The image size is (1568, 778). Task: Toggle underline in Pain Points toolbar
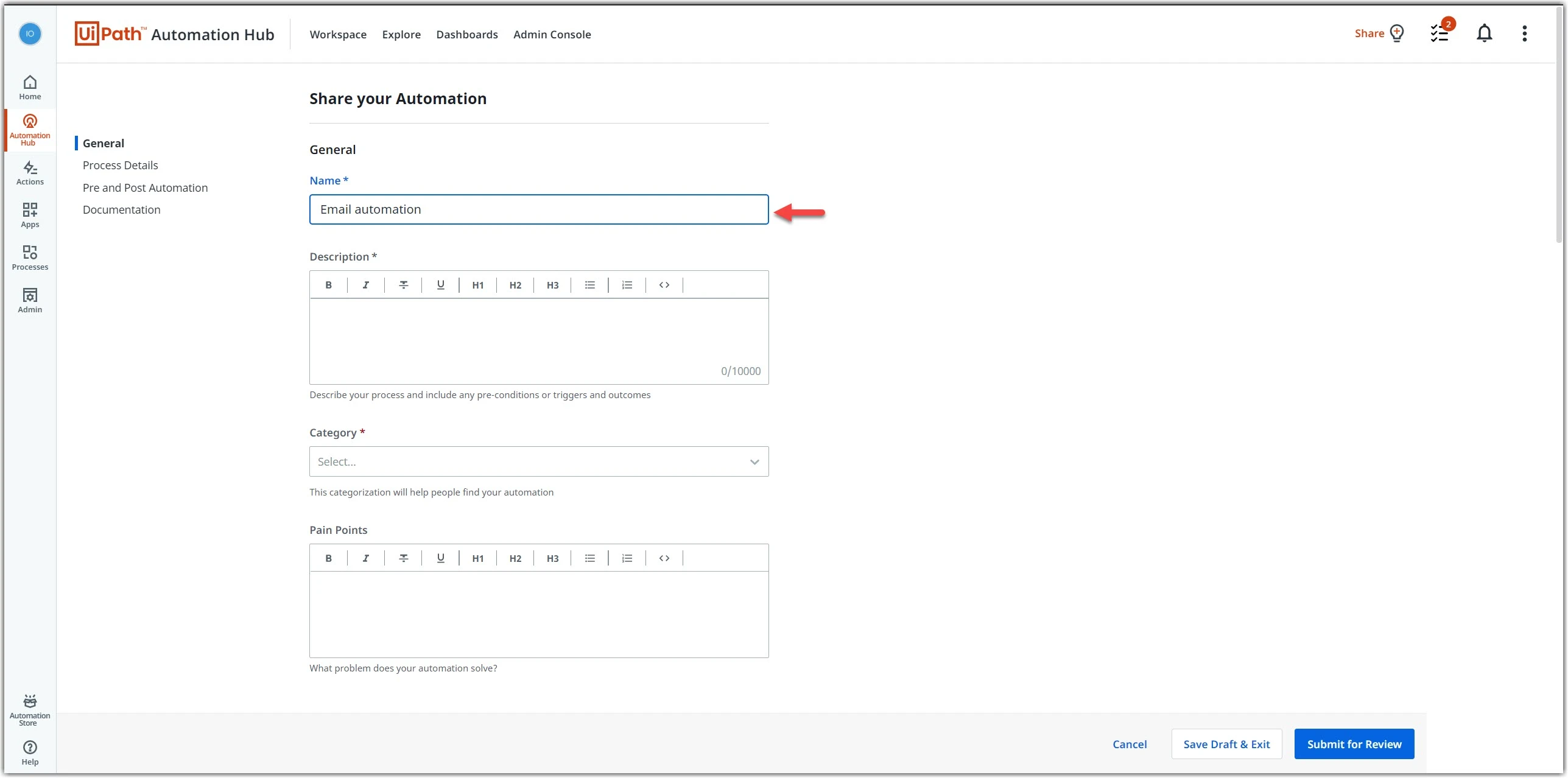point(440,558)
